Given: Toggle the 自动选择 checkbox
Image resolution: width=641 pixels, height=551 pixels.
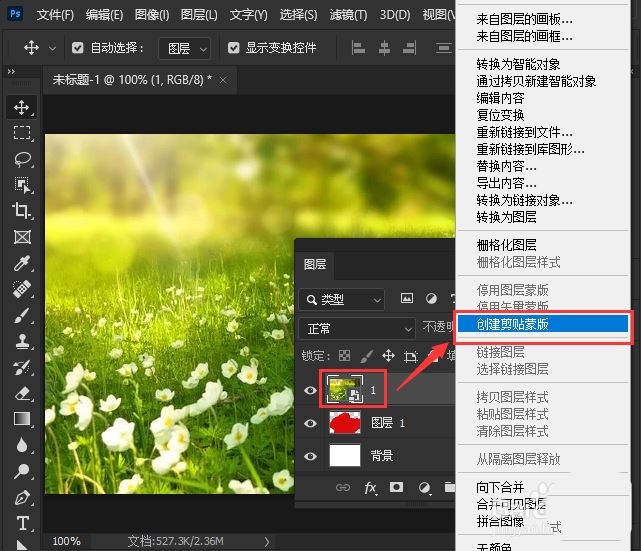Looking at the screenshot, I should point(77,48).
